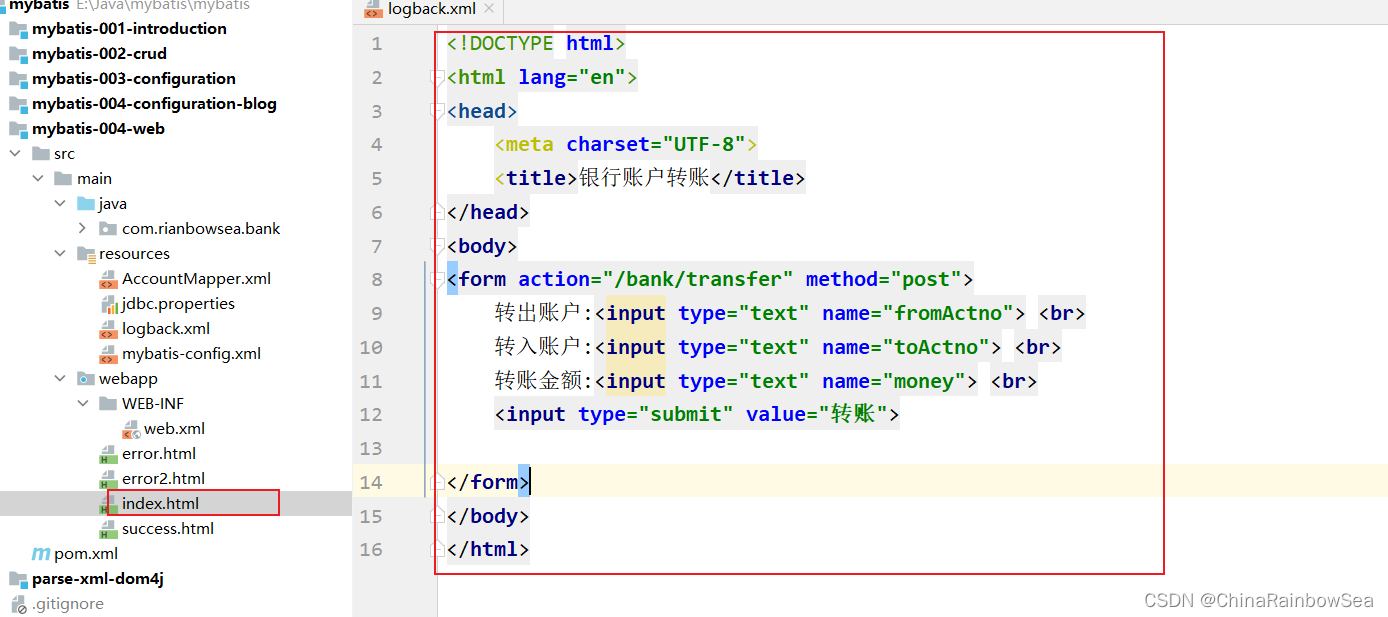This screenshot has width=1388, height=617.
Task: Collapse the resources folder
Action: click(60, 254)
